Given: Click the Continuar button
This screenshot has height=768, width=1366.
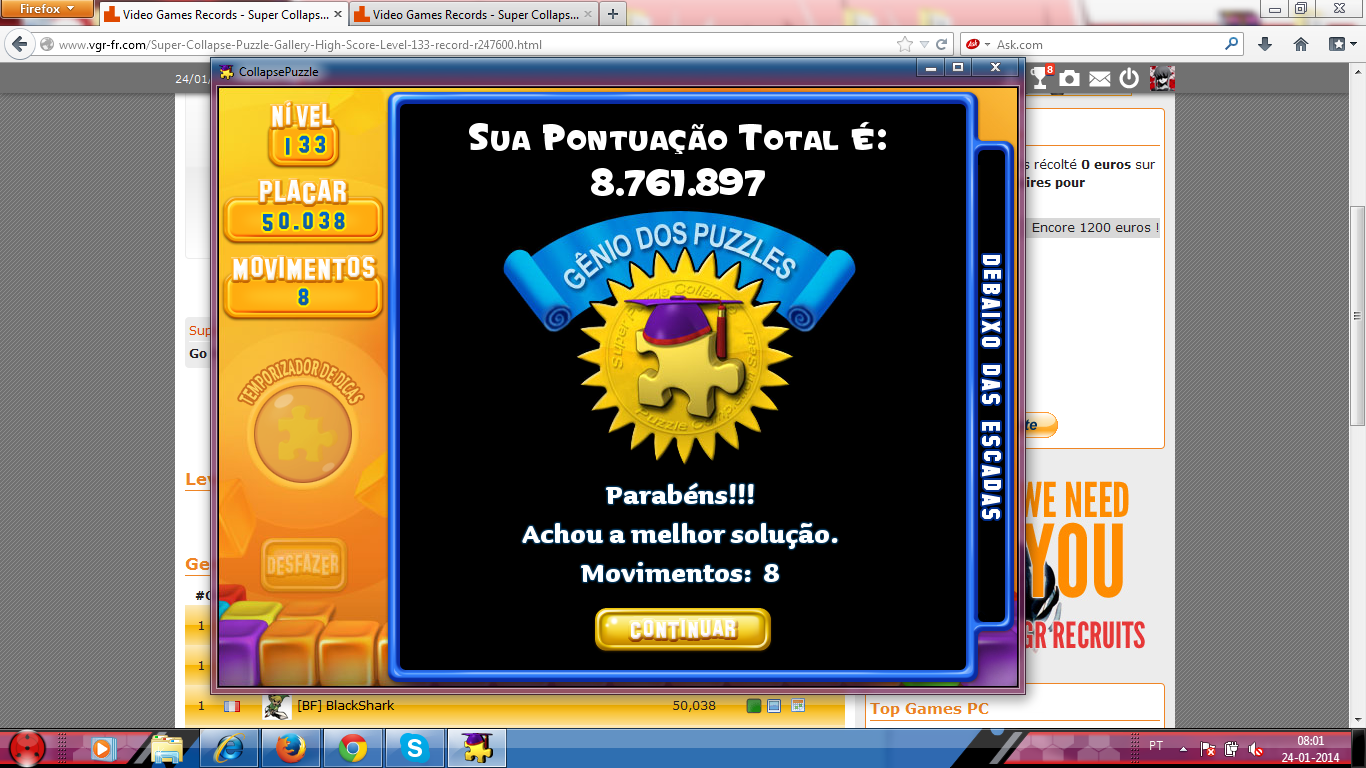Looking at the screenshot, I should 683,629.
